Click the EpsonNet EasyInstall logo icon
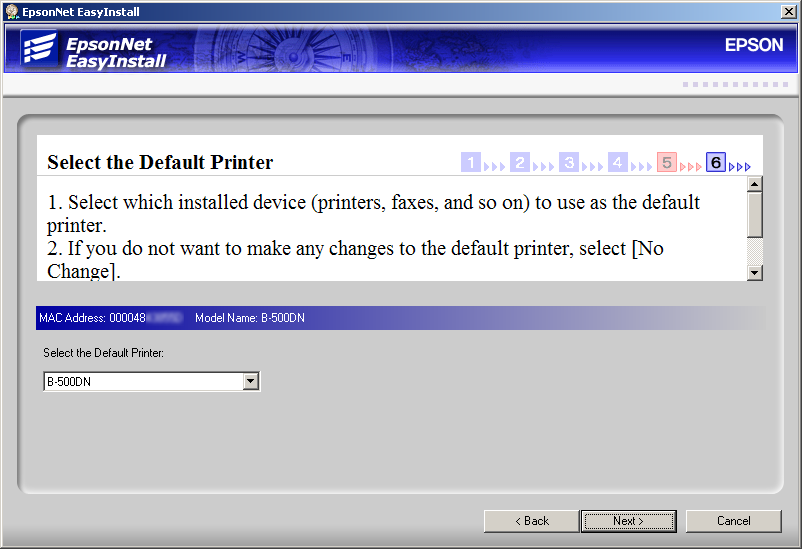The height and width of the screenshot is (549, 802). [x=39, y=49]
